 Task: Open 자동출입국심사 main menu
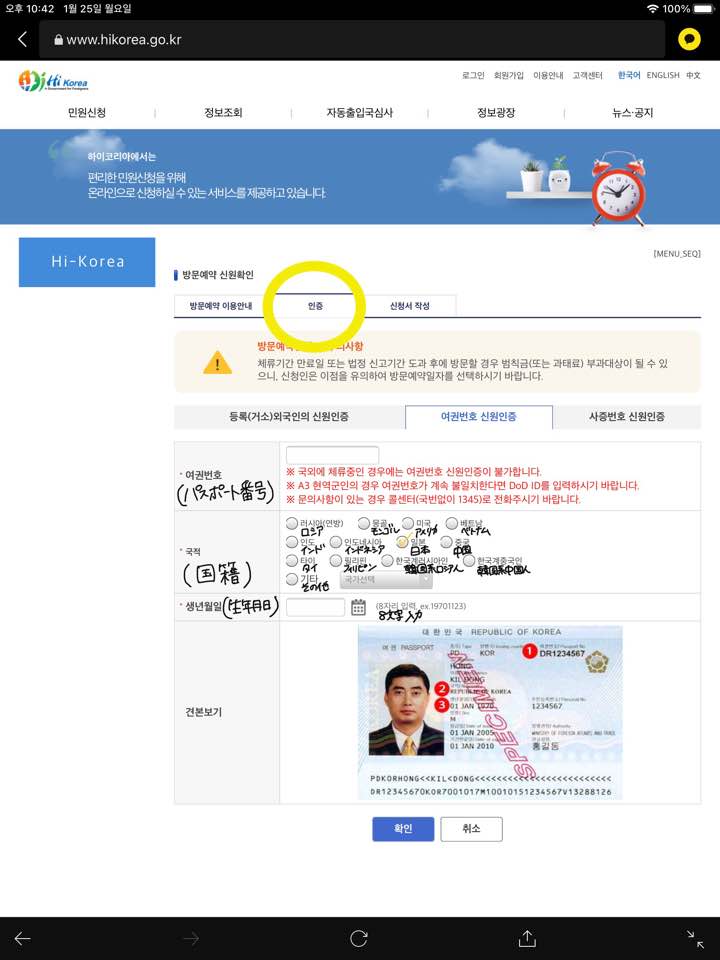pos(359,113)
